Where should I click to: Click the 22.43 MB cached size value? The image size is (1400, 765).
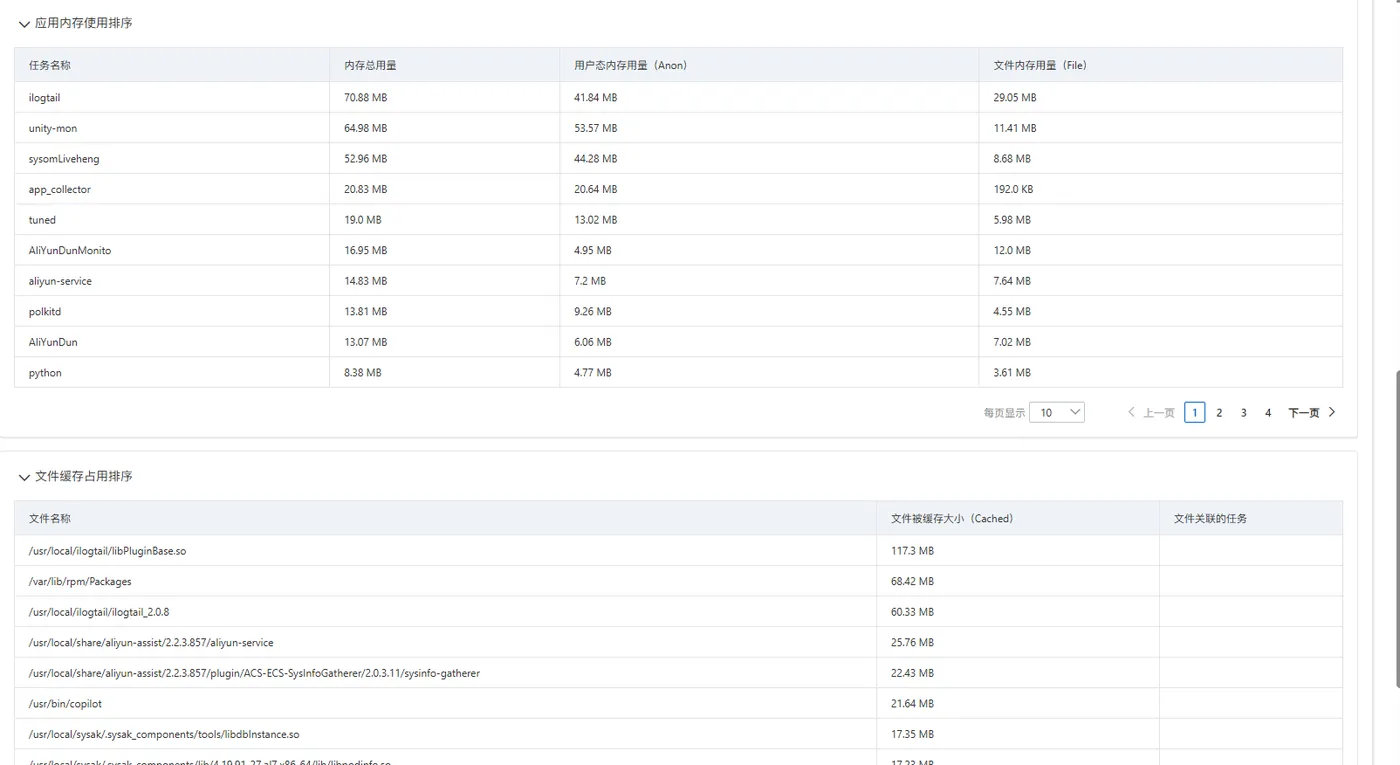[912, 673]
